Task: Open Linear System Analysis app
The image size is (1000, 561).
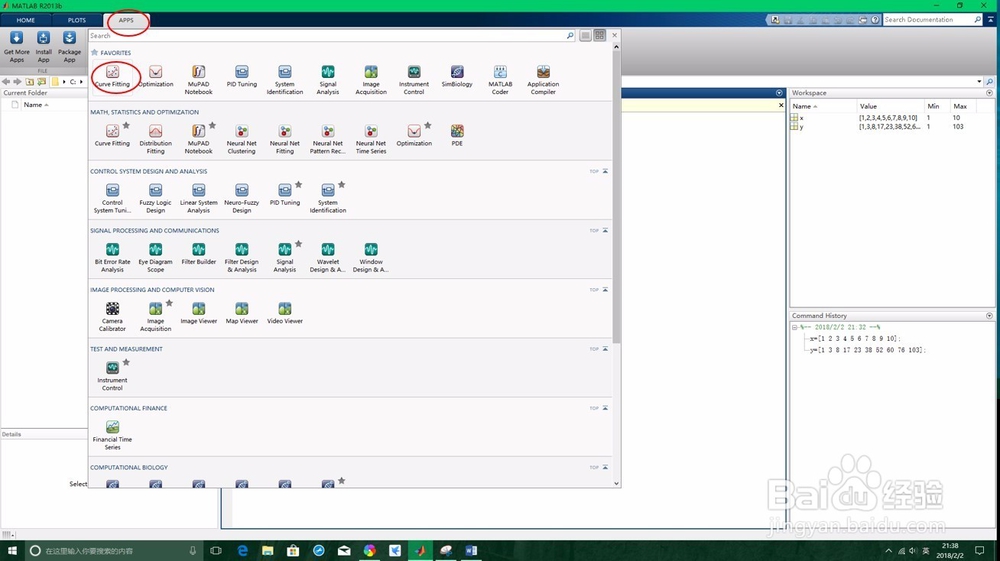Action: coord(198,198)
